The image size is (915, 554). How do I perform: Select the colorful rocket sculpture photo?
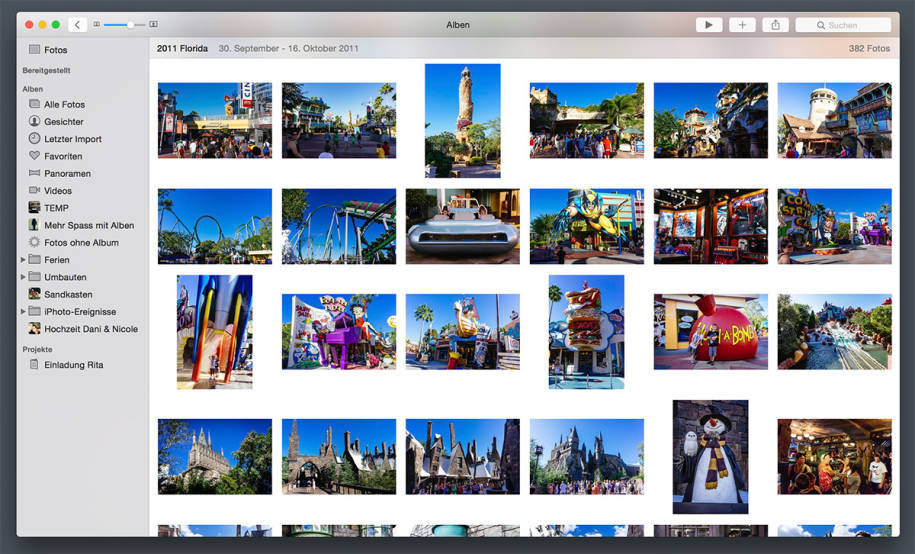(x=215, y=332)
